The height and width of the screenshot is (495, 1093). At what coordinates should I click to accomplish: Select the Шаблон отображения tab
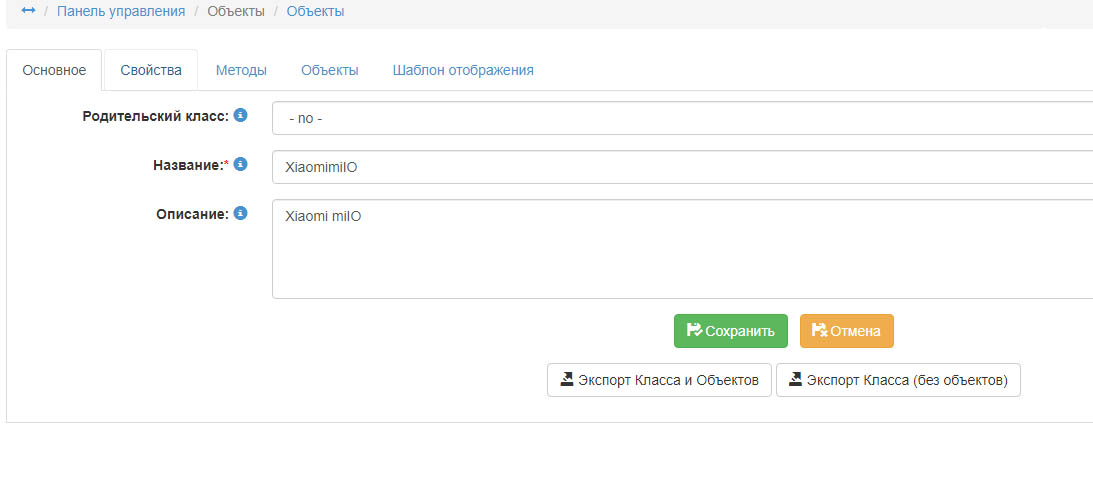pos(463,71)
